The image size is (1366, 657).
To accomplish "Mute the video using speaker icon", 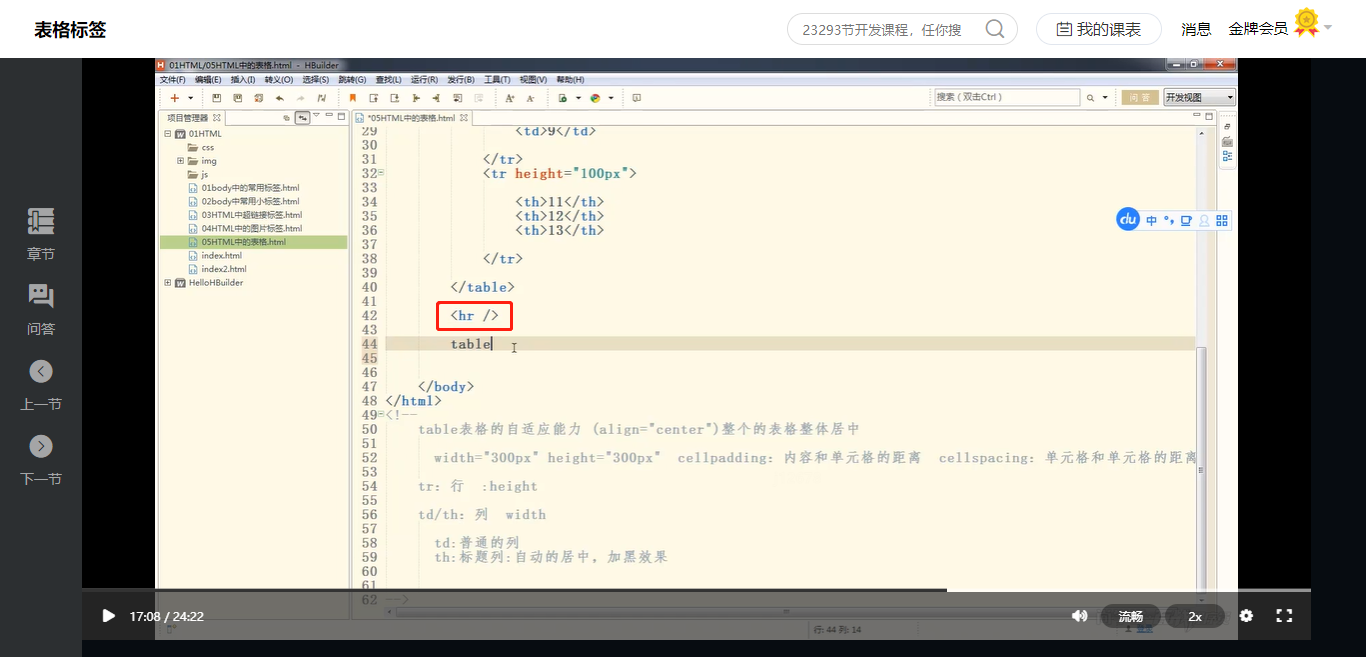I will coord(1079,616).
